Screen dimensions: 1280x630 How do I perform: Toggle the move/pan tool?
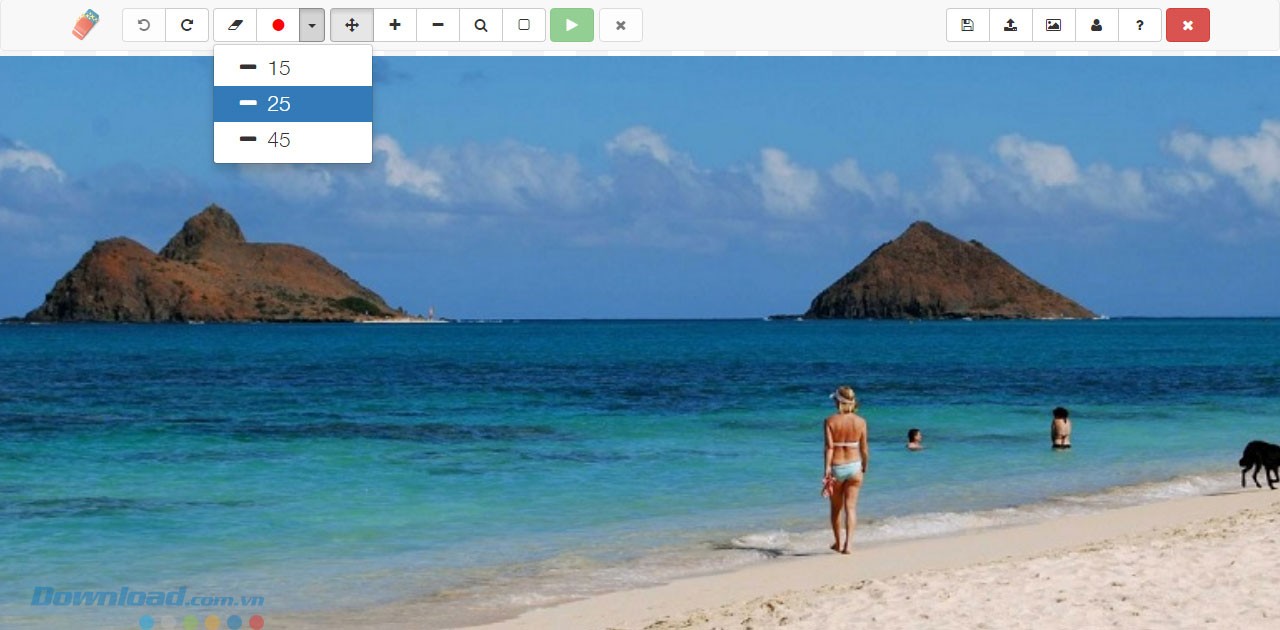click(352, 25)
